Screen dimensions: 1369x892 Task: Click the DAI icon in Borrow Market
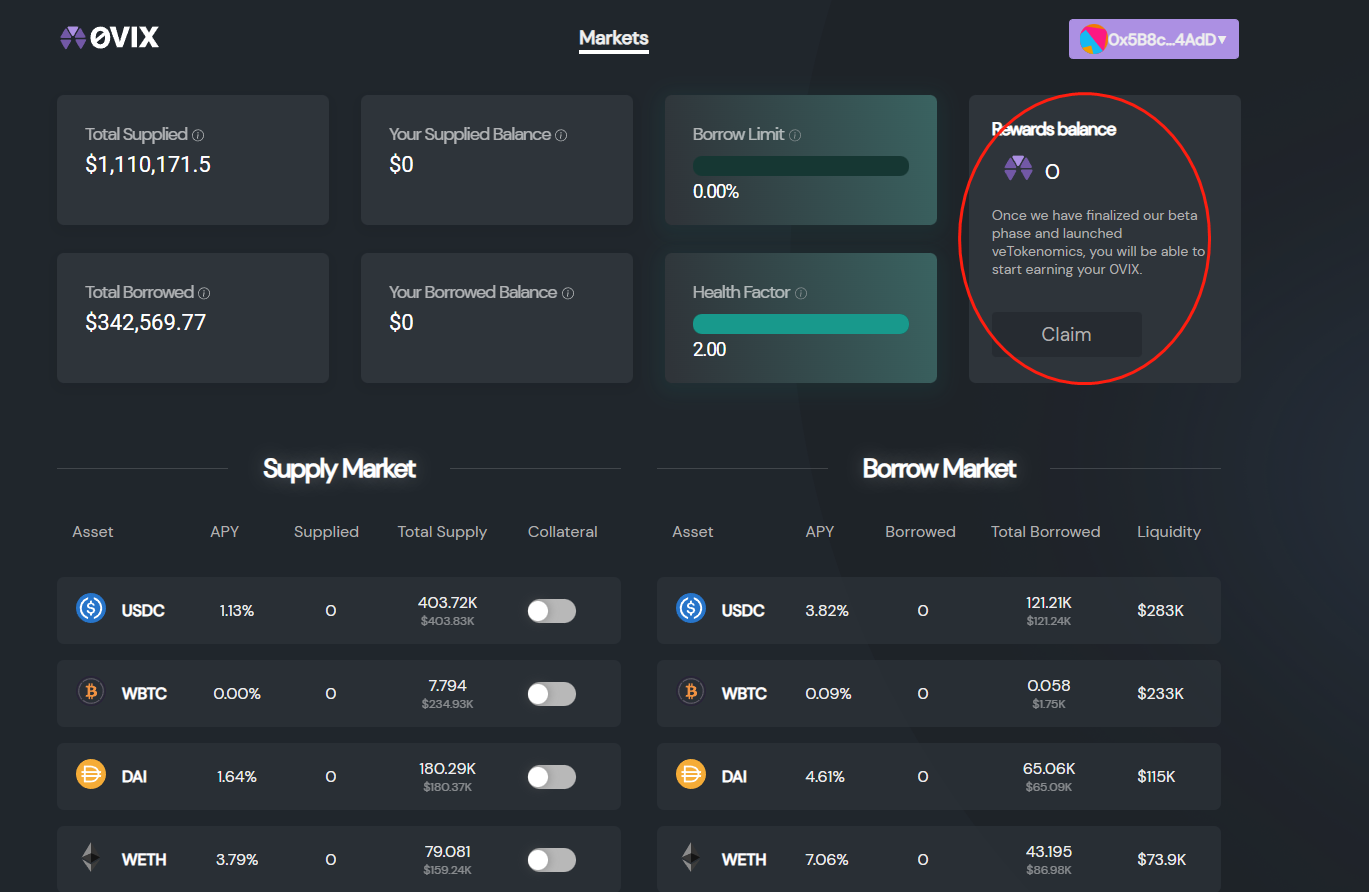click(x=691, y=775)
